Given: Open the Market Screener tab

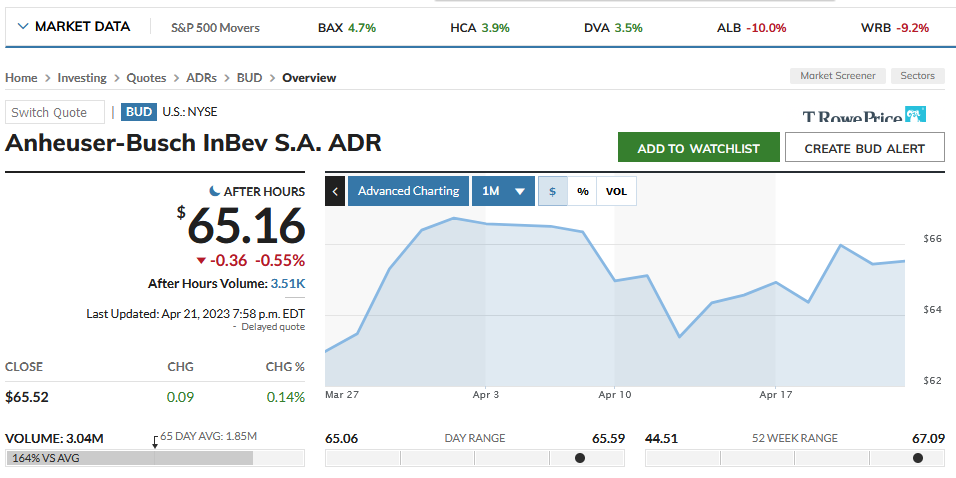Looking at the screenshot, I should pos(838,76).
